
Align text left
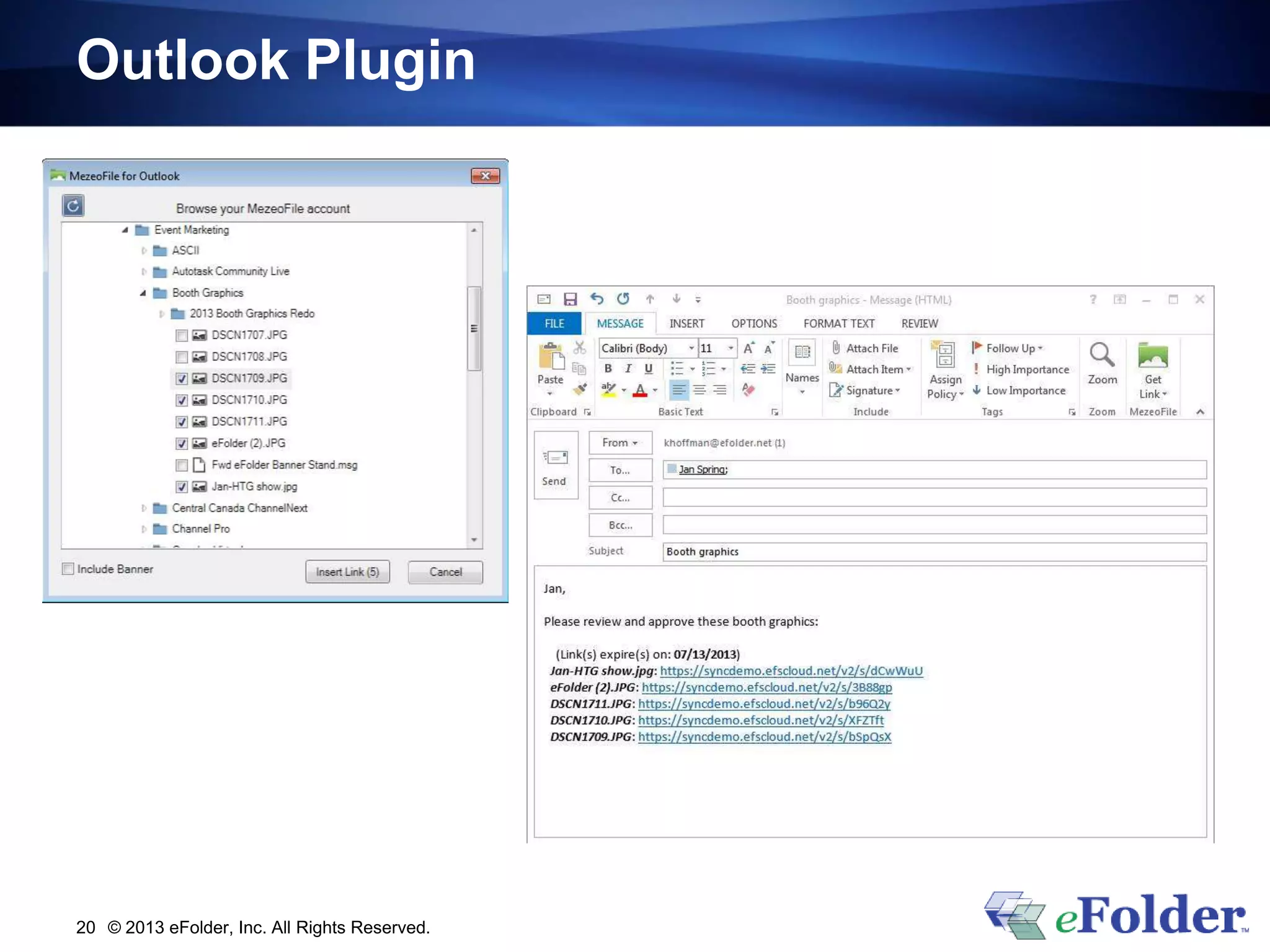pos(679,390)
